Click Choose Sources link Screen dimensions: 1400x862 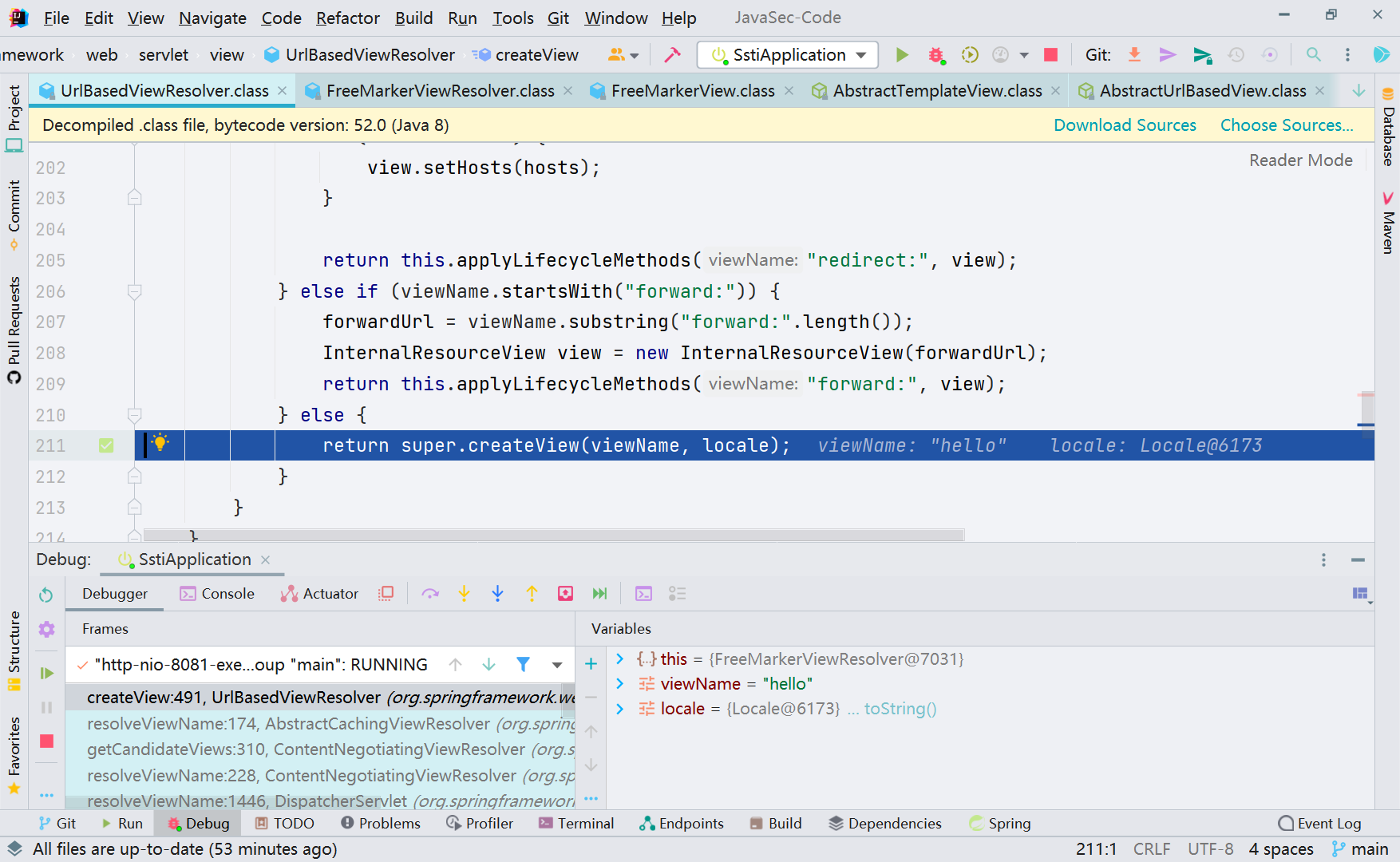click(1287, 125)
